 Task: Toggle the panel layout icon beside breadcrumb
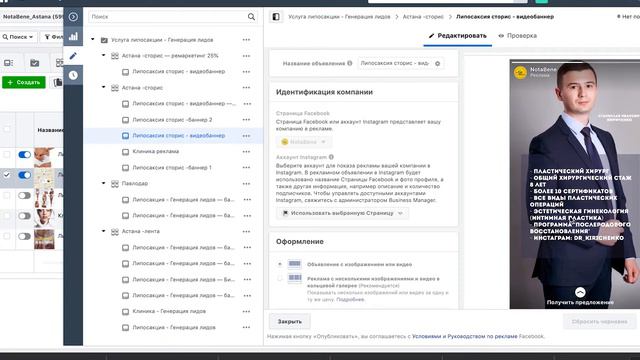click(276, 17)
